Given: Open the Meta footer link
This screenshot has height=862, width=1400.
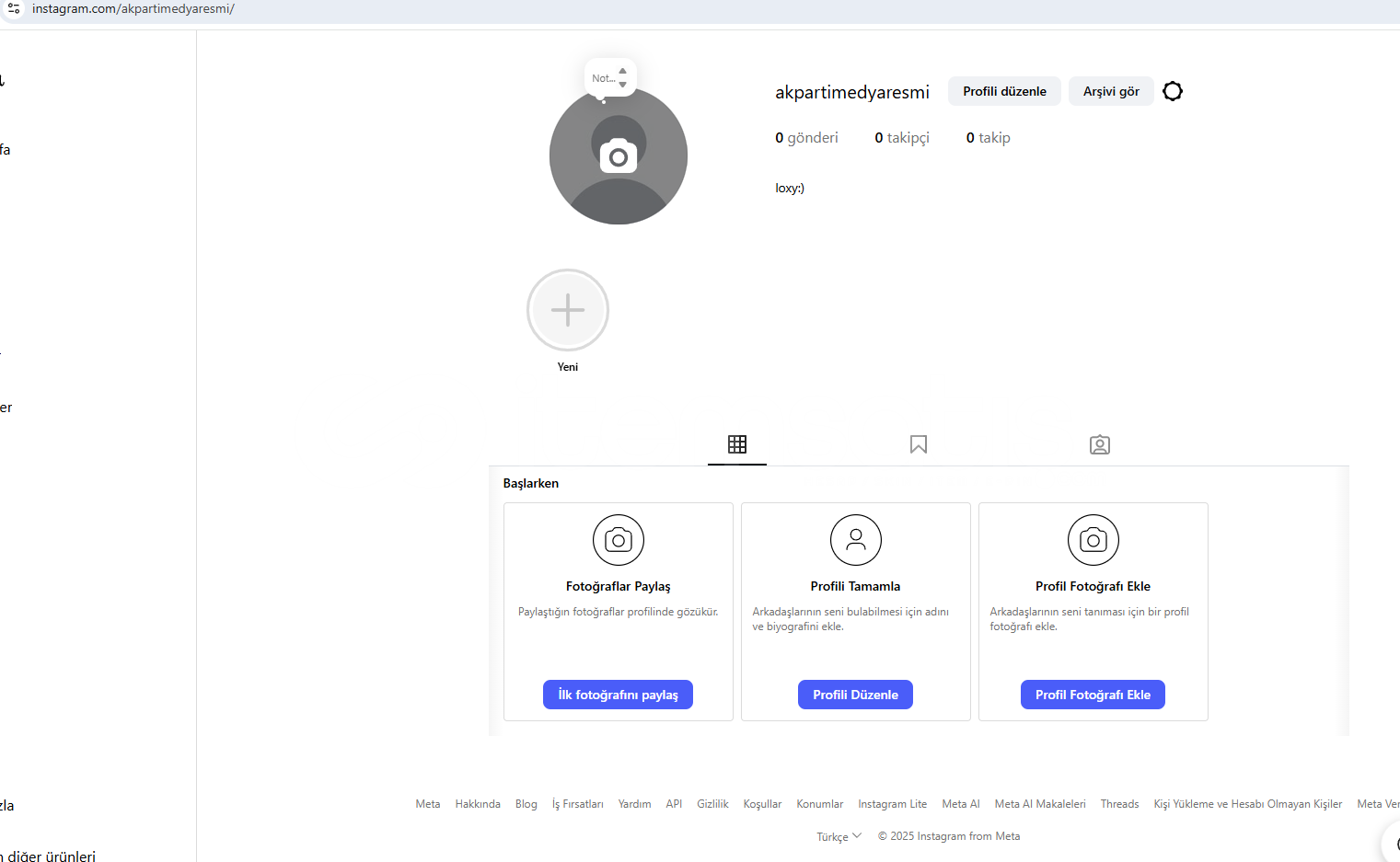Looking at the screenshot, I should (428, 804).
